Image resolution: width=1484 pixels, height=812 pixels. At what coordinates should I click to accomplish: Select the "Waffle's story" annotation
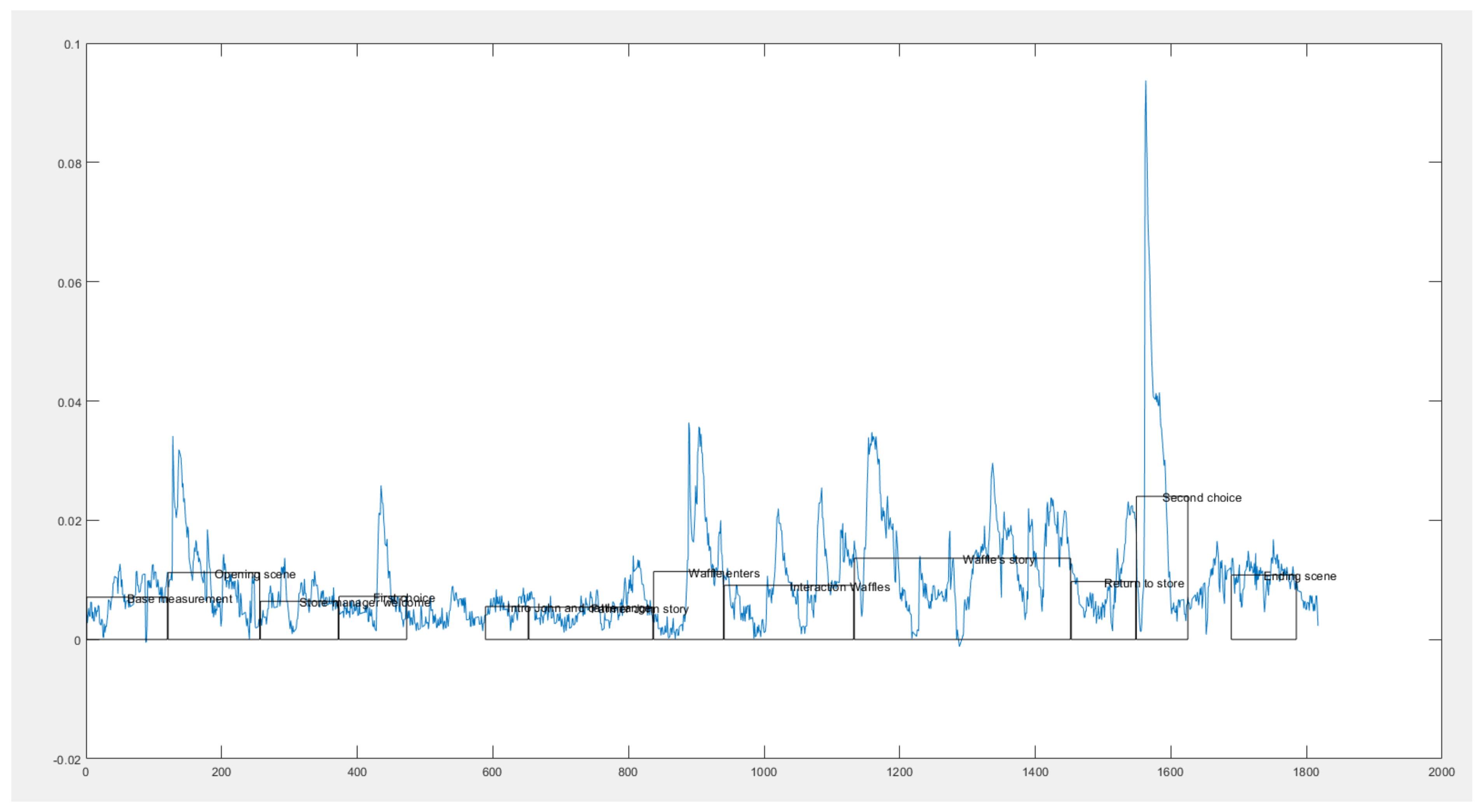[998, 560]
